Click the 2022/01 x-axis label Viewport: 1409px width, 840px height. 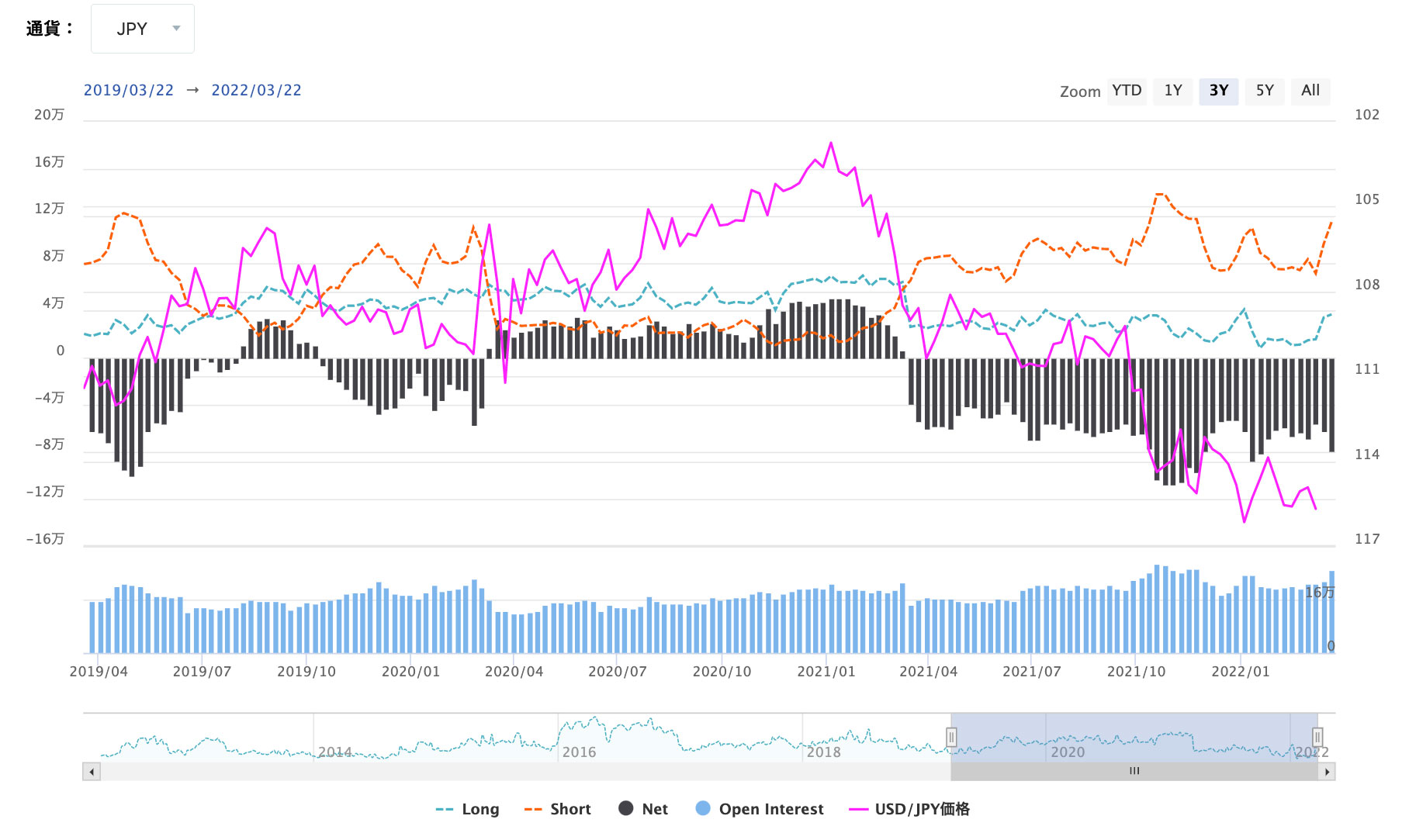[x=1241, y=671]
